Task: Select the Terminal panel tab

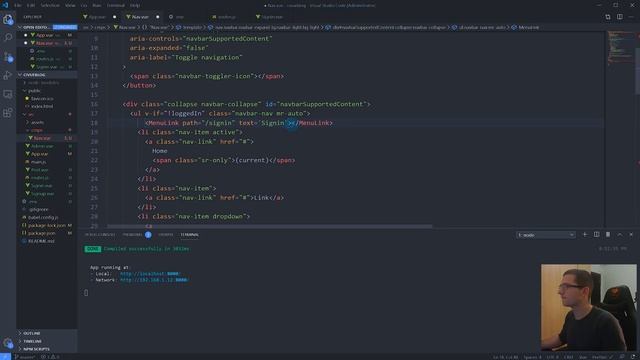Action: click(x=189, y=235)
